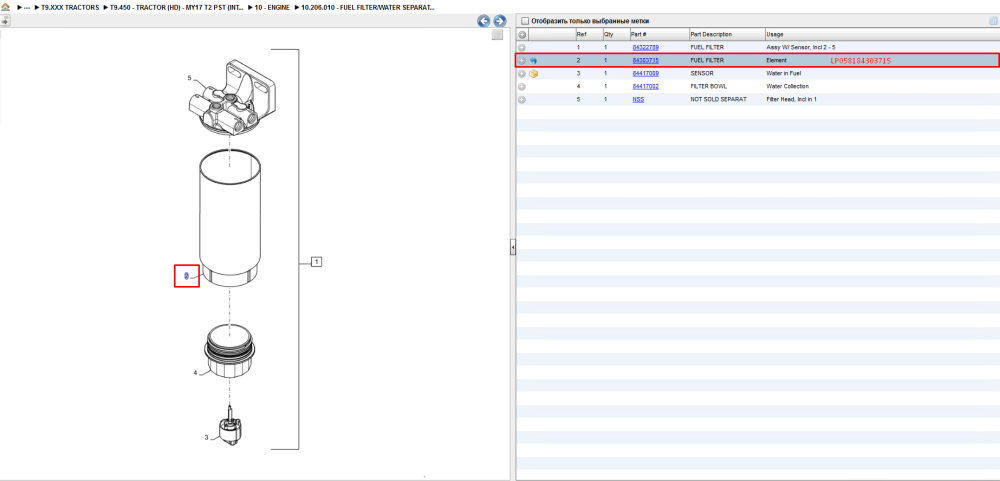Open the NSS part link

click(638, 100)
